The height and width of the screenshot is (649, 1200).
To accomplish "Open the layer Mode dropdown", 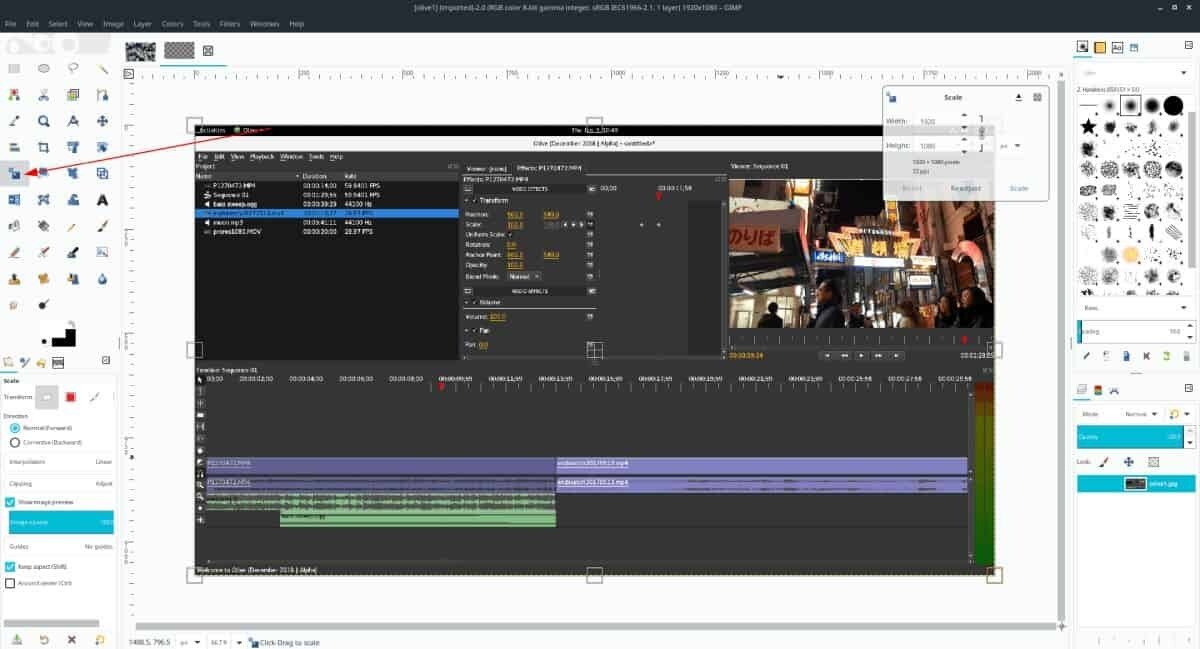I will (1139, 413).
